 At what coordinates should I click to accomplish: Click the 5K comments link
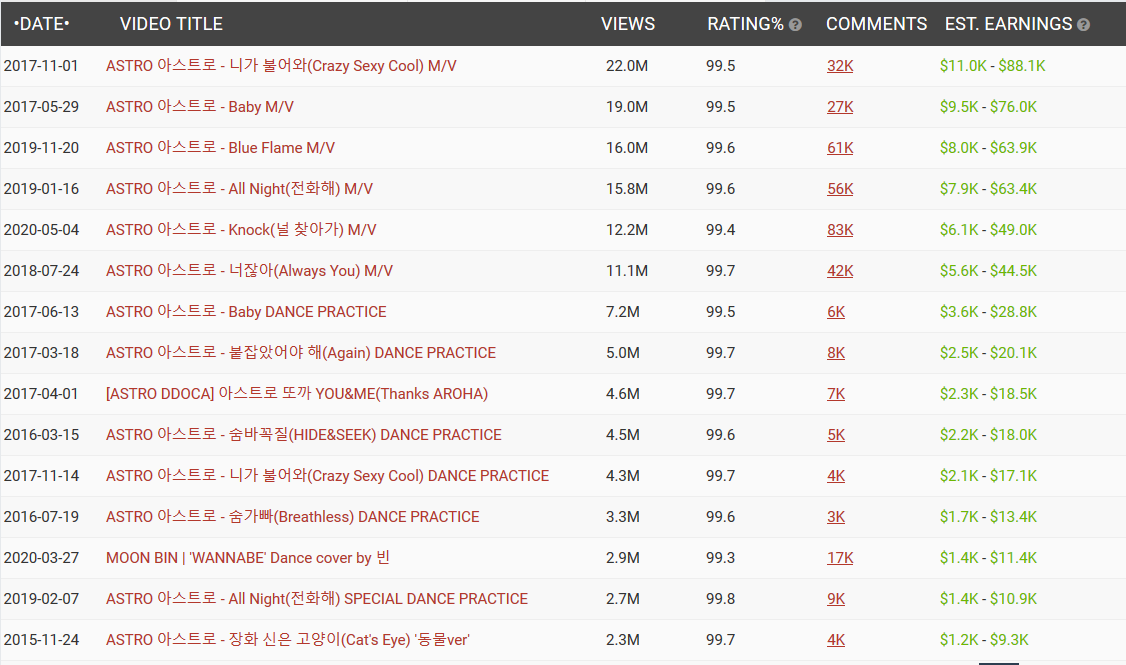[x=836, y=434]
